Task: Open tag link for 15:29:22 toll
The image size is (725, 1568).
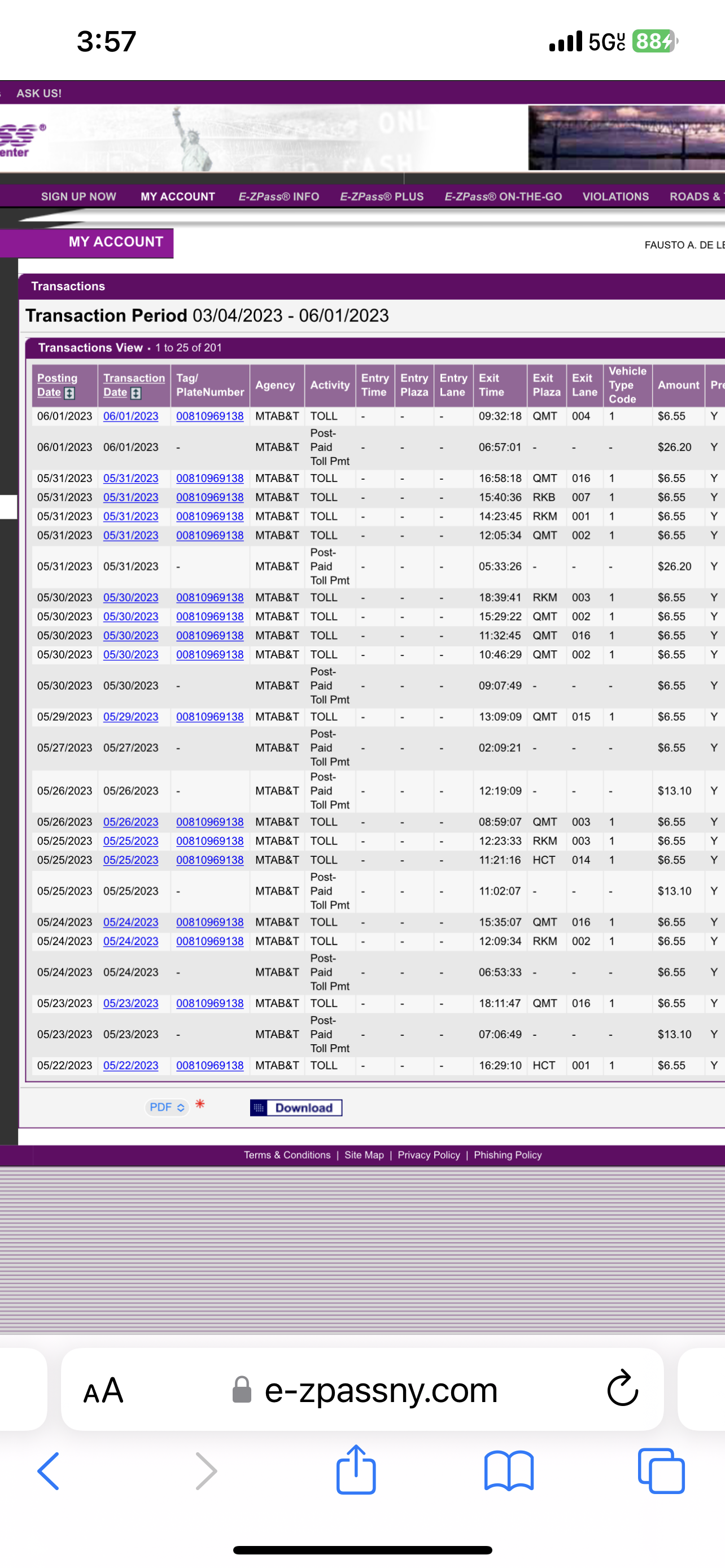Action: pos(209,616)
